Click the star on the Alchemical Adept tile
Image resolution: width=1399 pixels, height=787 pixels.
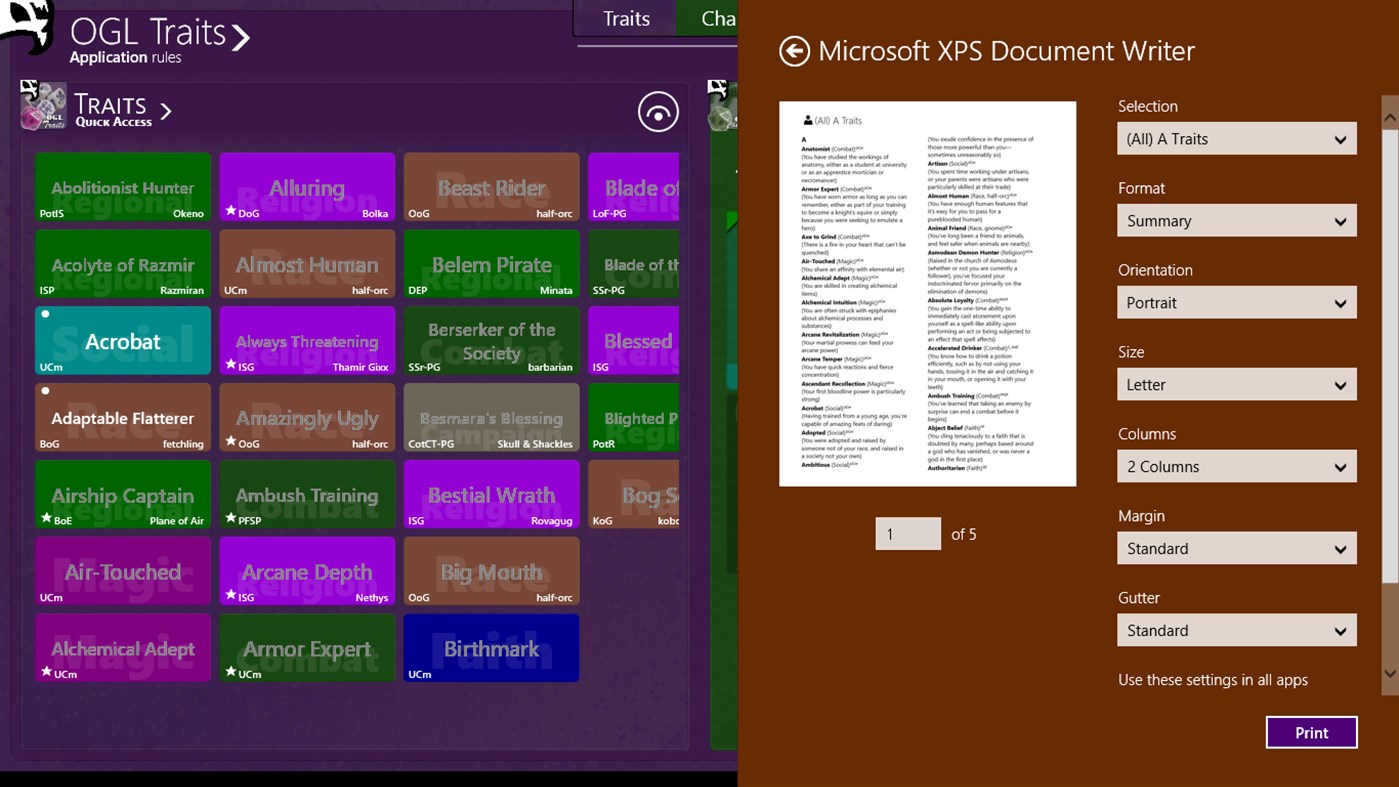pyautogui.click(x=48, y=673)
